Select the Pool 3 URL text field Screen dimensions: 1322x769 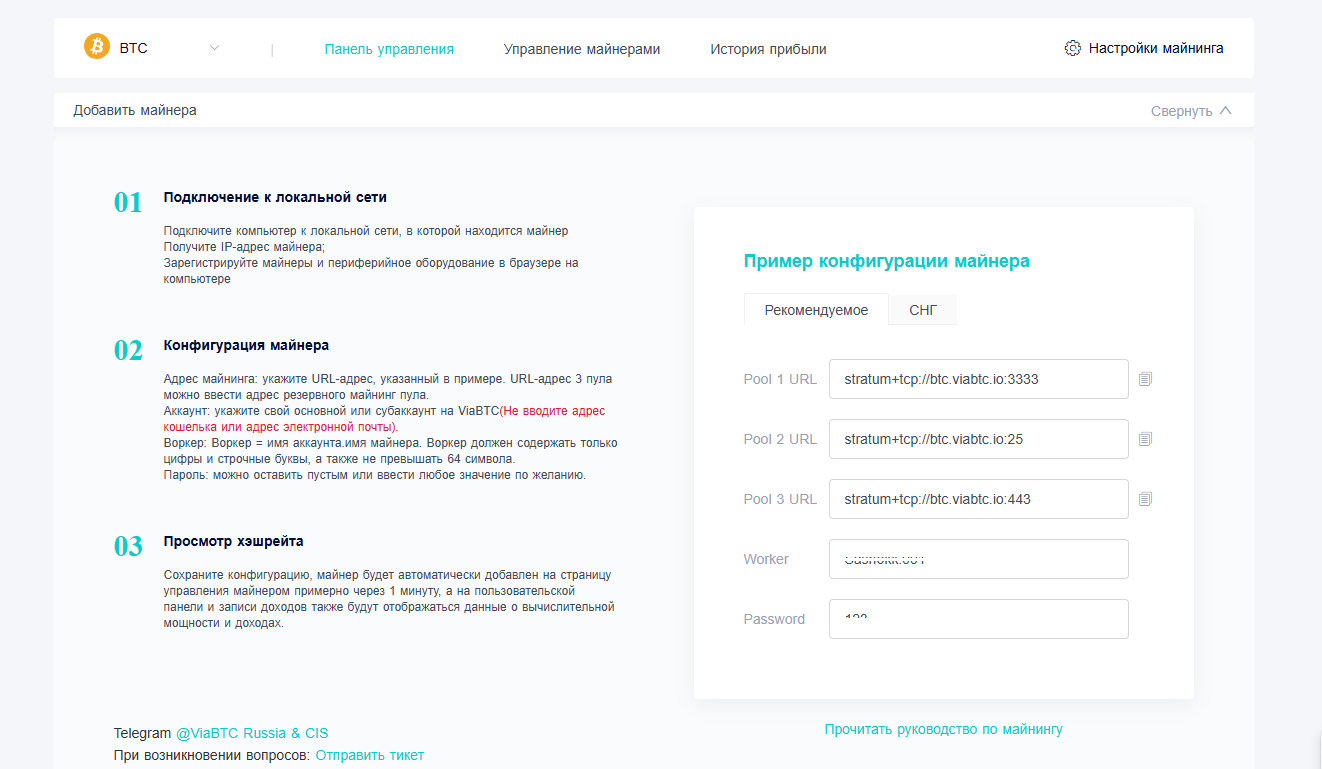click(978, 498)
